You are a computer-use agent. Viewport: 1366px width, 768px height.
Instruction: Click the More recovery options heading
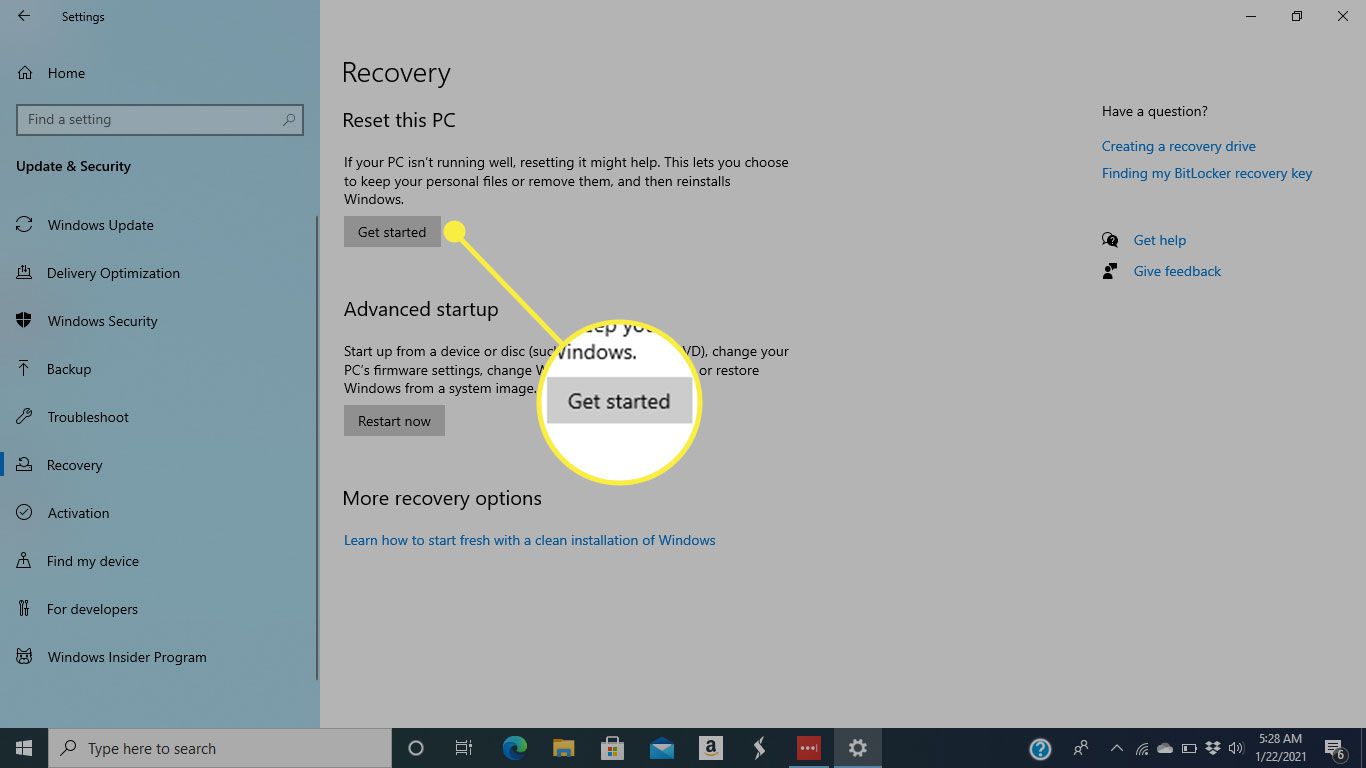coord(442,498)
